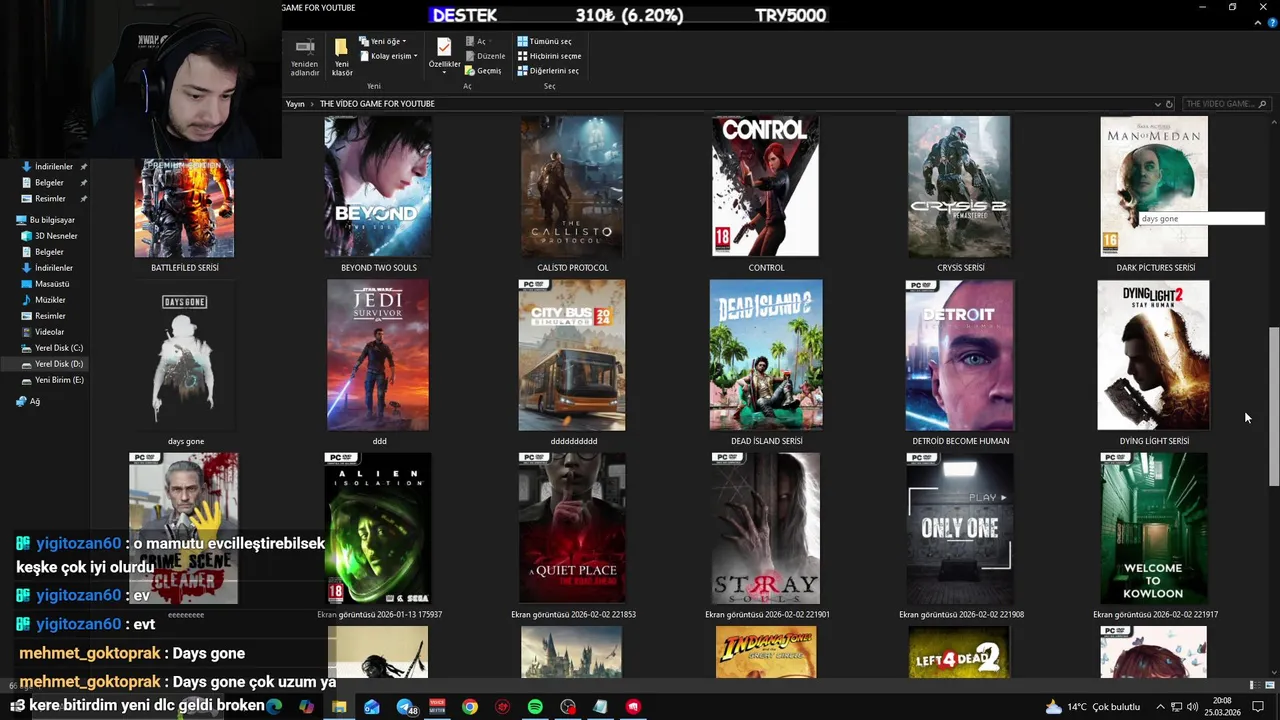Expand address bar history dropdown arrow
This screenshot has height=720, width=1280.
click(1157, 104)
